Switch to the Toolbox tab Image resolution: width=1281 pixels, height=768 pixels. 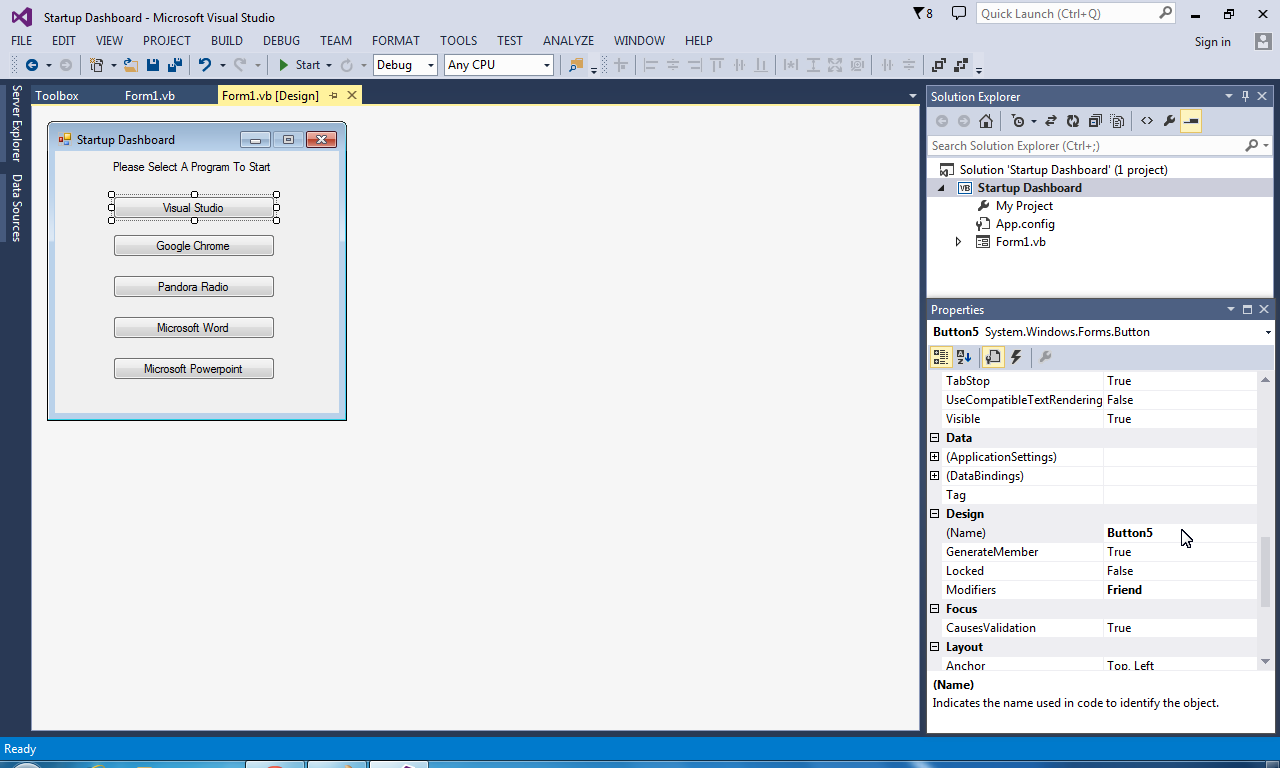(57, 96)
